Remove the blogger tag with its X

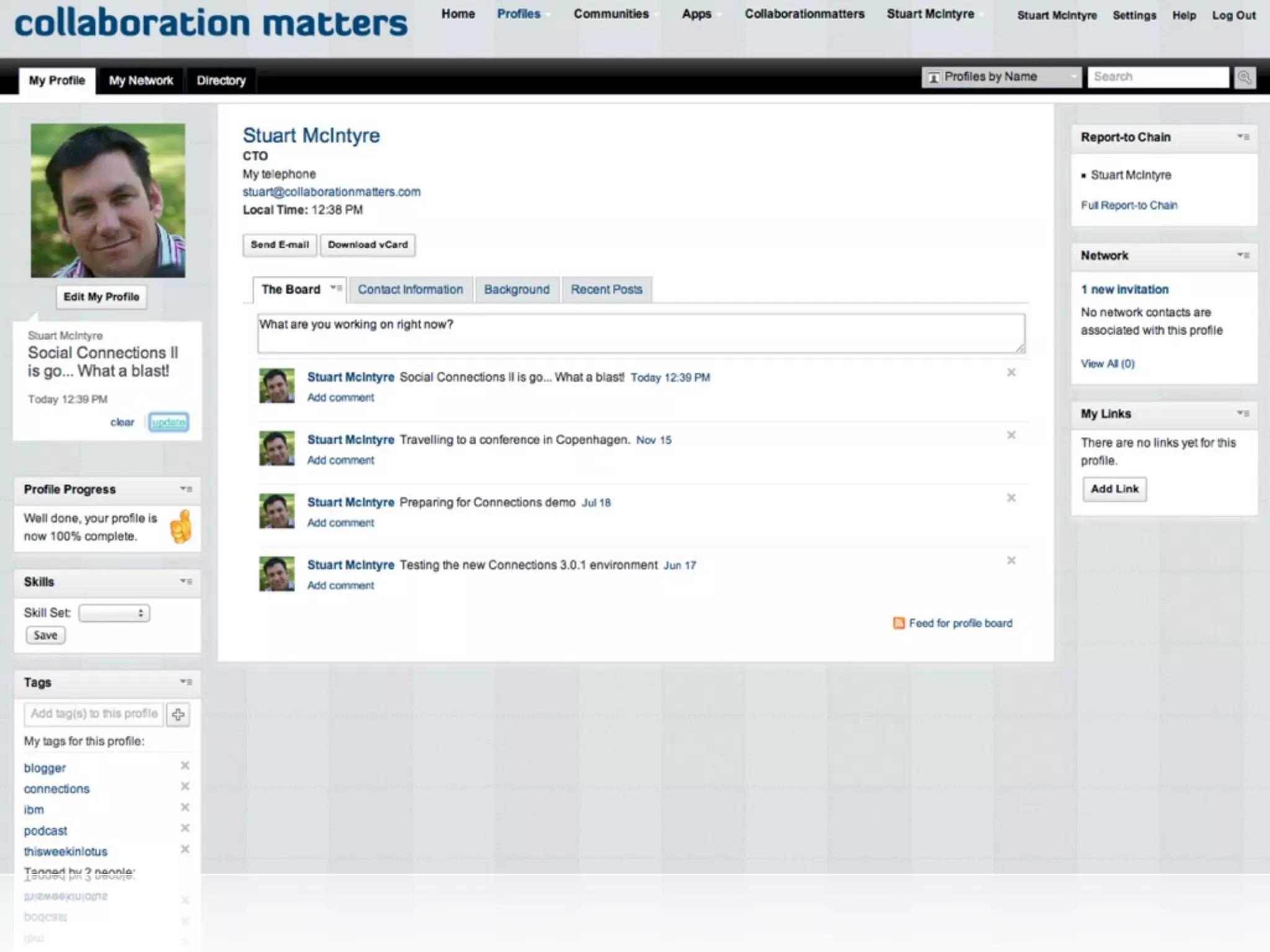(x=185, y=766)
